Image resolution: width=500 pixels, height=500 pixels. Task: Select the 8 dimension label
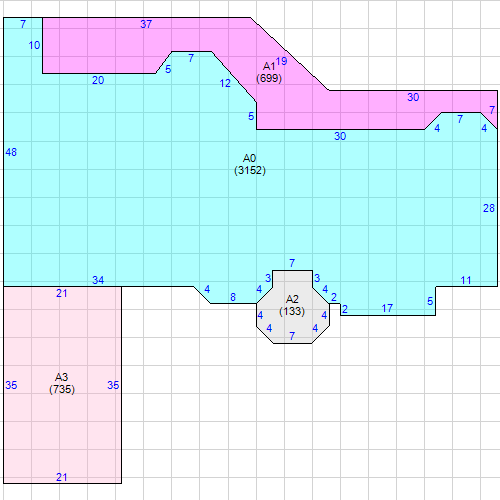[233, 297]
